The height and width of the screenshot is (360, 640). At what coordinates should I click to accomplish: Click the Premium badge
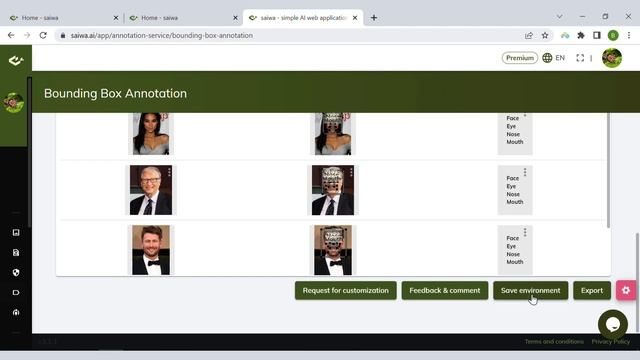pyautogui.click(x=520, y=58)
